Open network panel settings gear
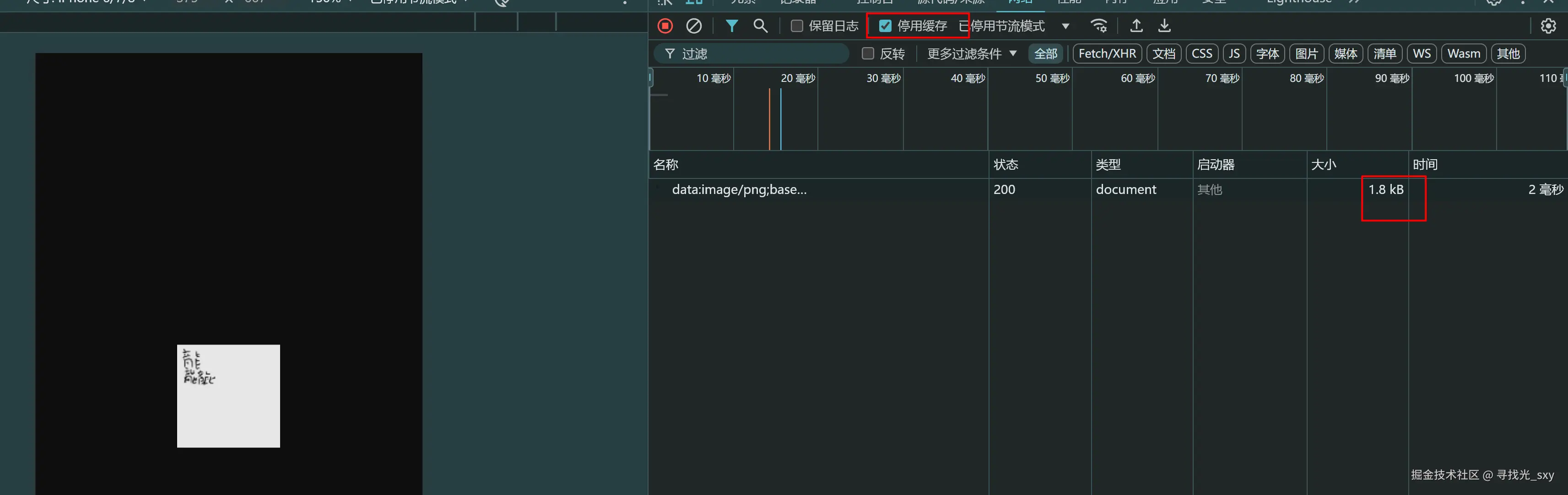The width and height of the screenshot is (1568, 495). click(x=1548, y=26)
